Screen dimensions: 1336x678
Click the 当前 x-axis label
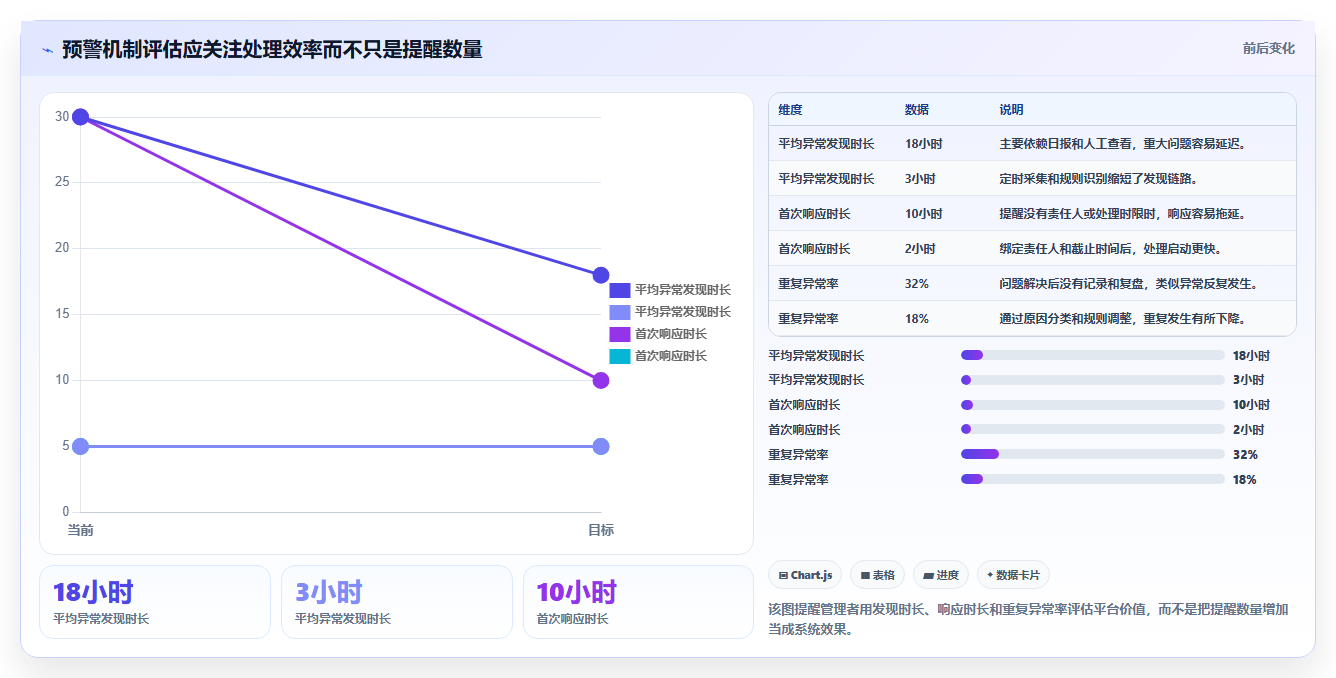coord(81,530)
